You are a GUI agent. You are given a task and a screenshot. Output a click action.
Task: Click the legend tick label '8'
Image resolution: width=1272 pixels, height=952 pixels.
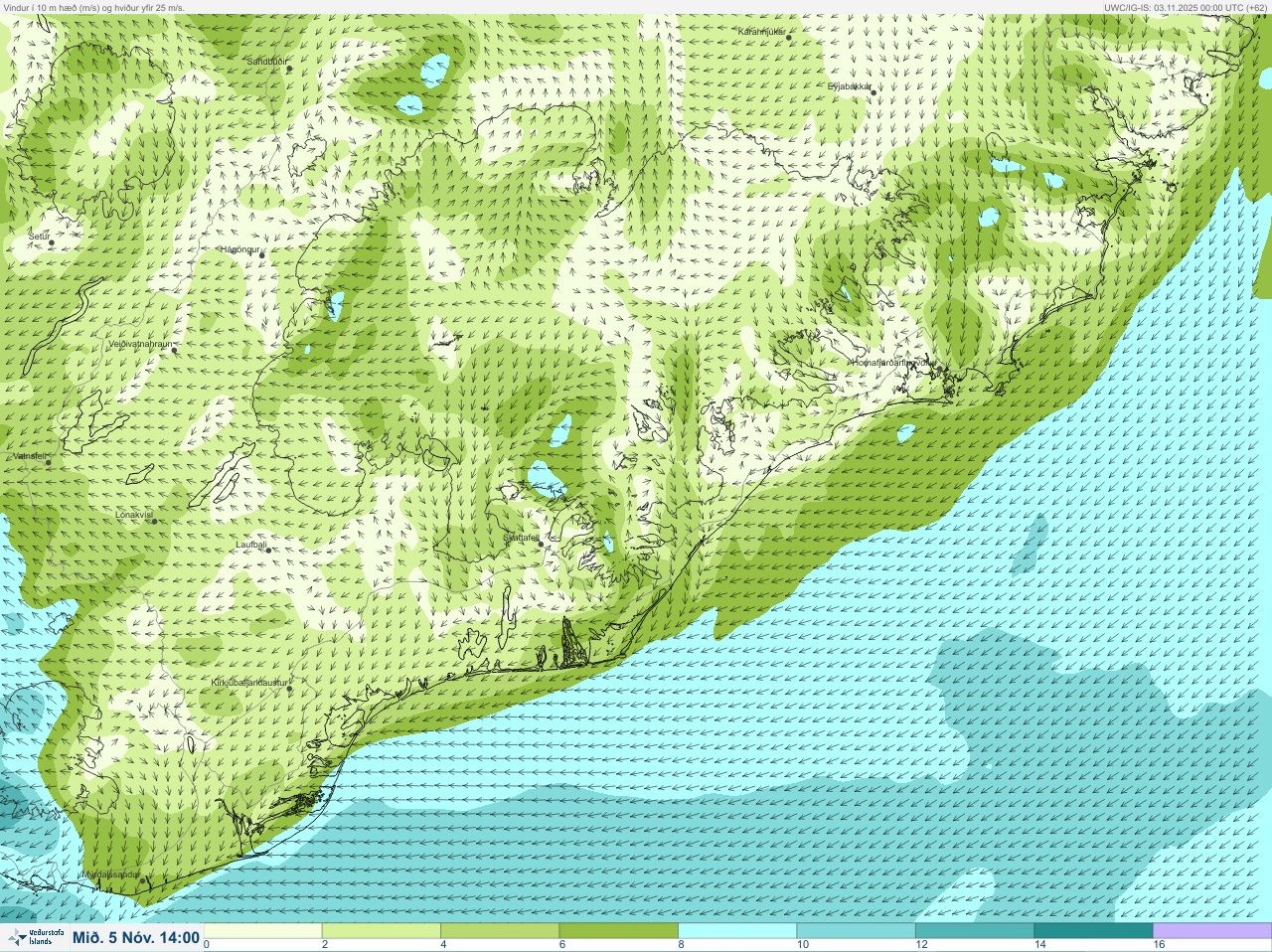(x=681, y=945)
